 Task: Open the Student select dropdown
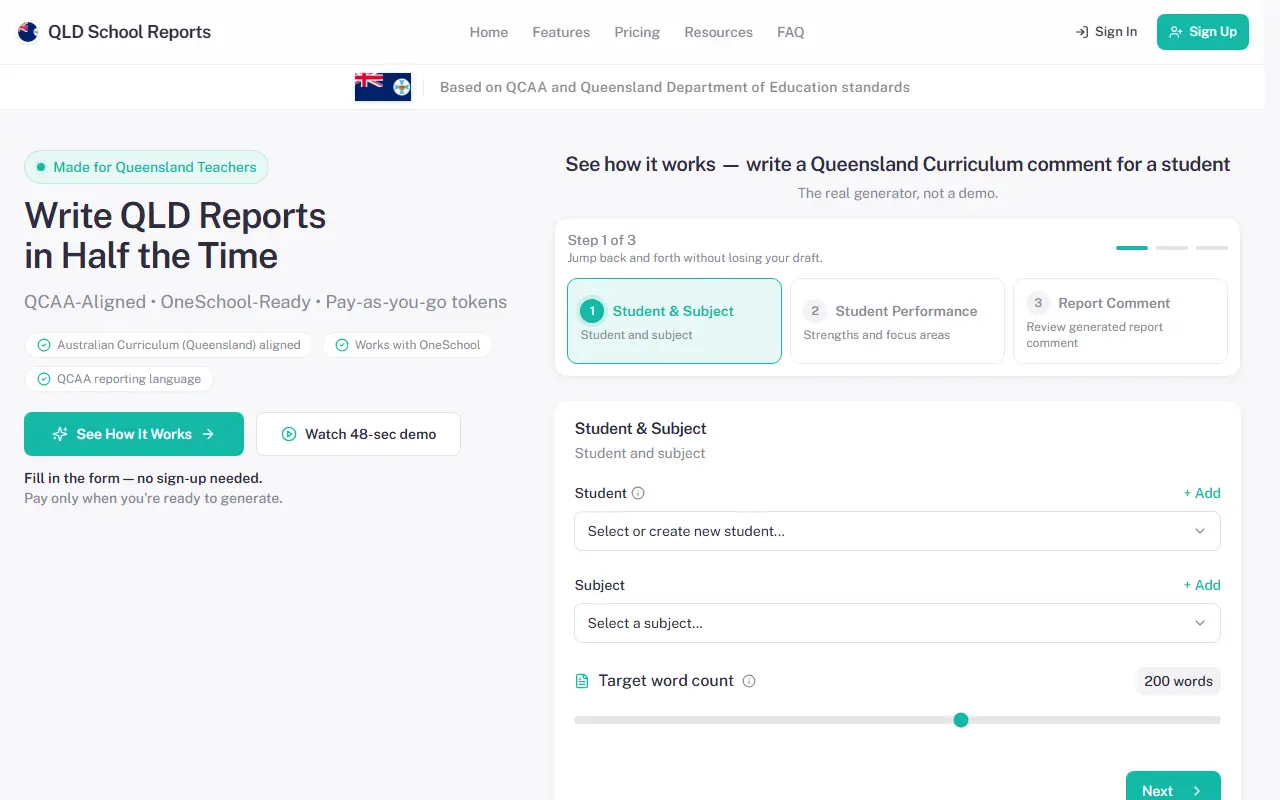click(897, 531)
